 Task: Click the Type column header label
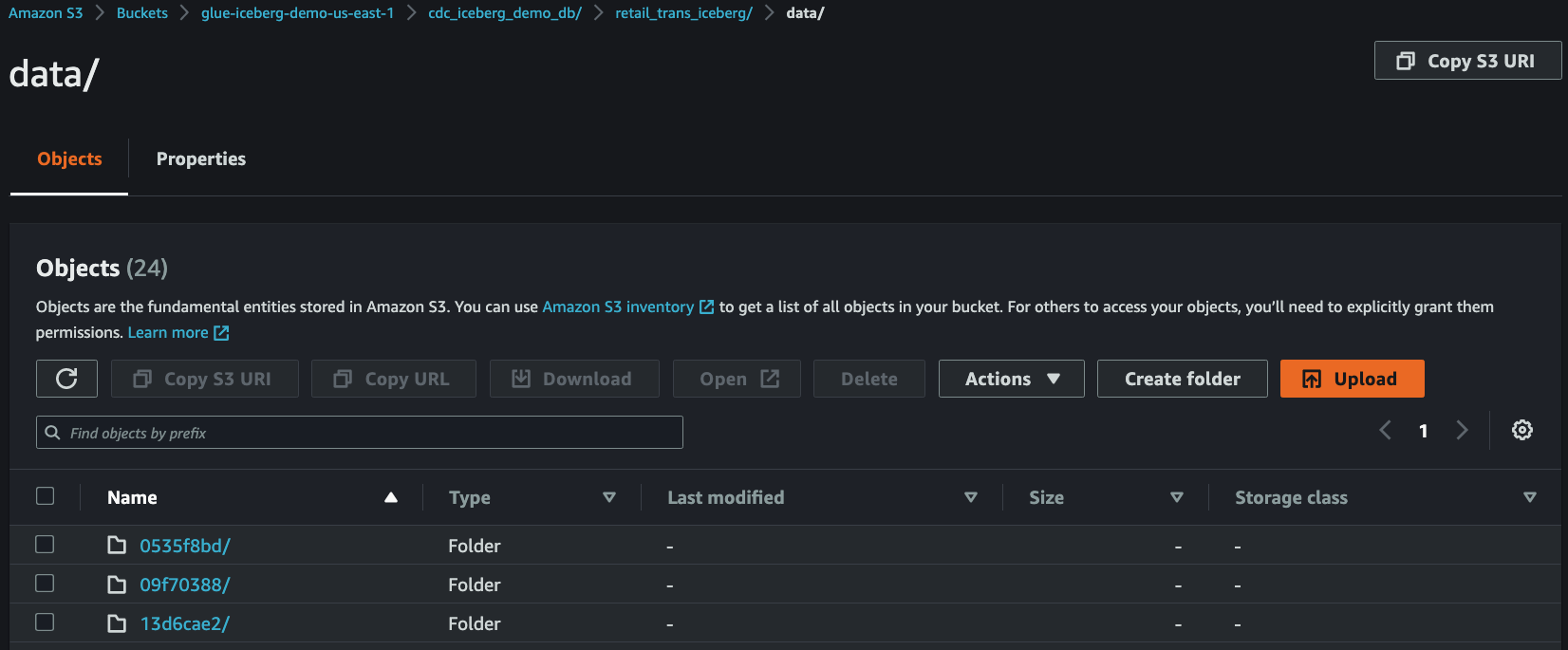tap(470, 497)
